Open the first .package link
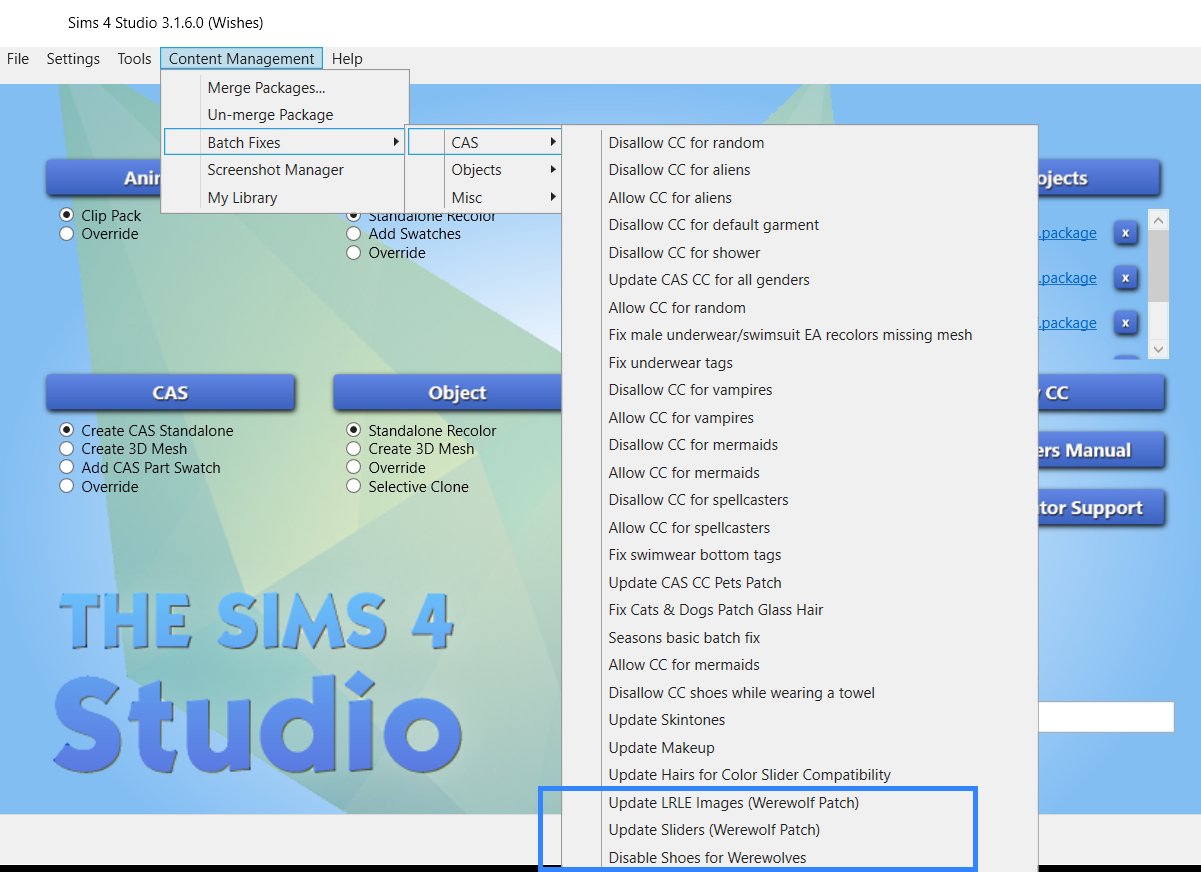 point(1068,233)
